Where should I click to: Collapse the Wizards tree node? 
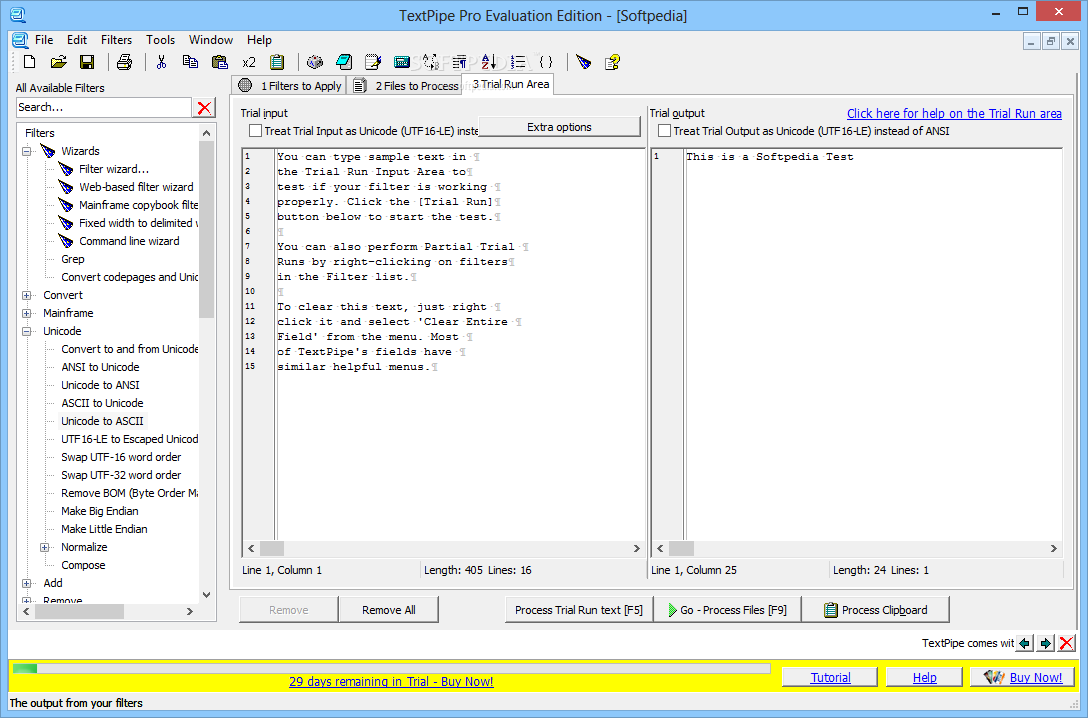click(x=26, y=151)
